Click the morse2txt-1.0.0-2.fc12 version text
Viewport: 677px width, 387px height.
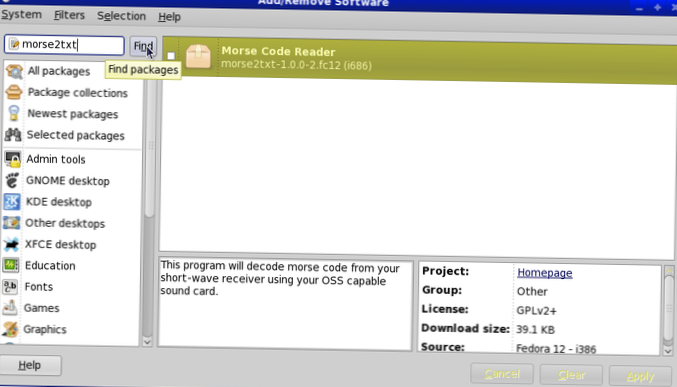296,65
